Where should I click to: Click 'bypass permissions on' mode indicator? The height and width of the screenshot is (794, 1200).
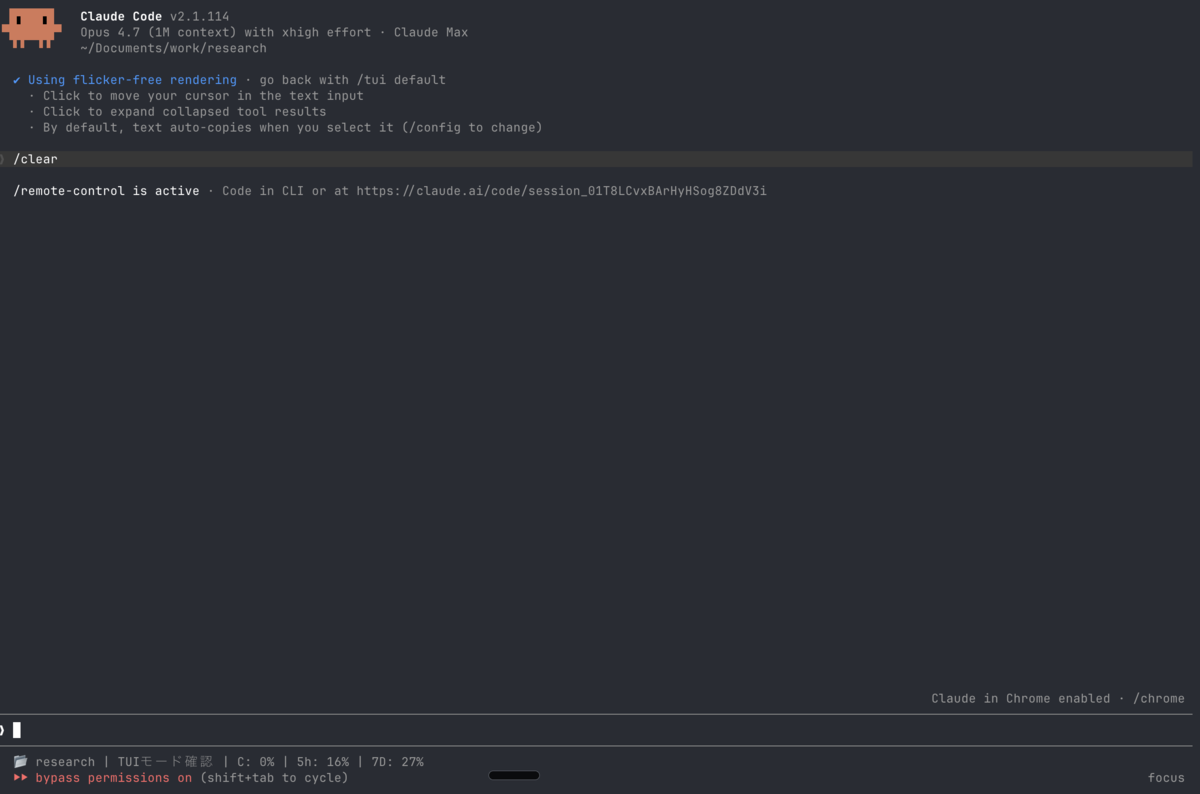(113, 778)
